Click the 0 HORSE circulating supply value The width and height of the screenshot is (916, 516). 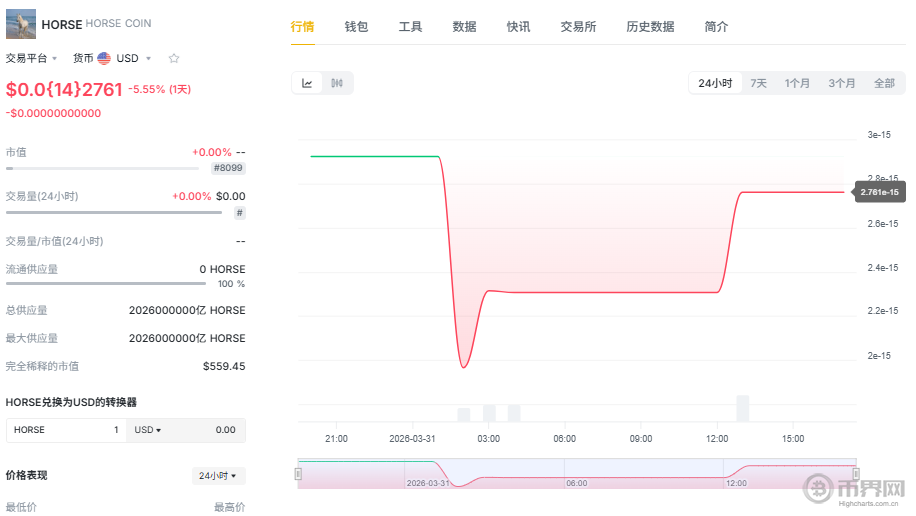pyautogui.click(x=222, y=270)
